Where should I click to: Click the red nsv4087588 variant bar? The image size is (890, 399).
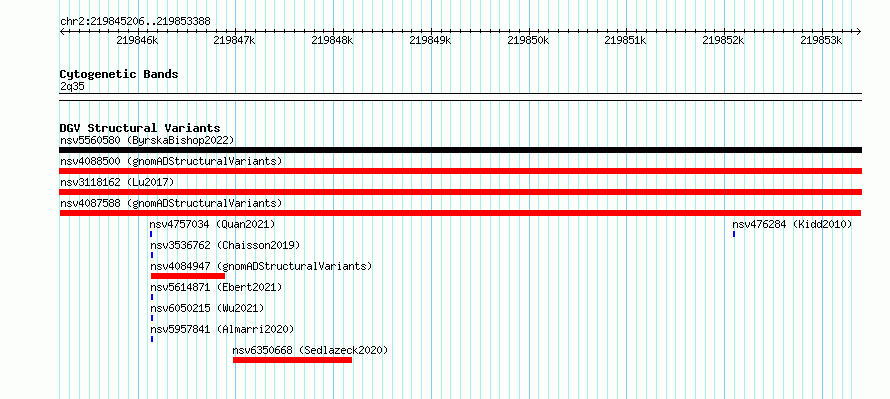(460, 213)
